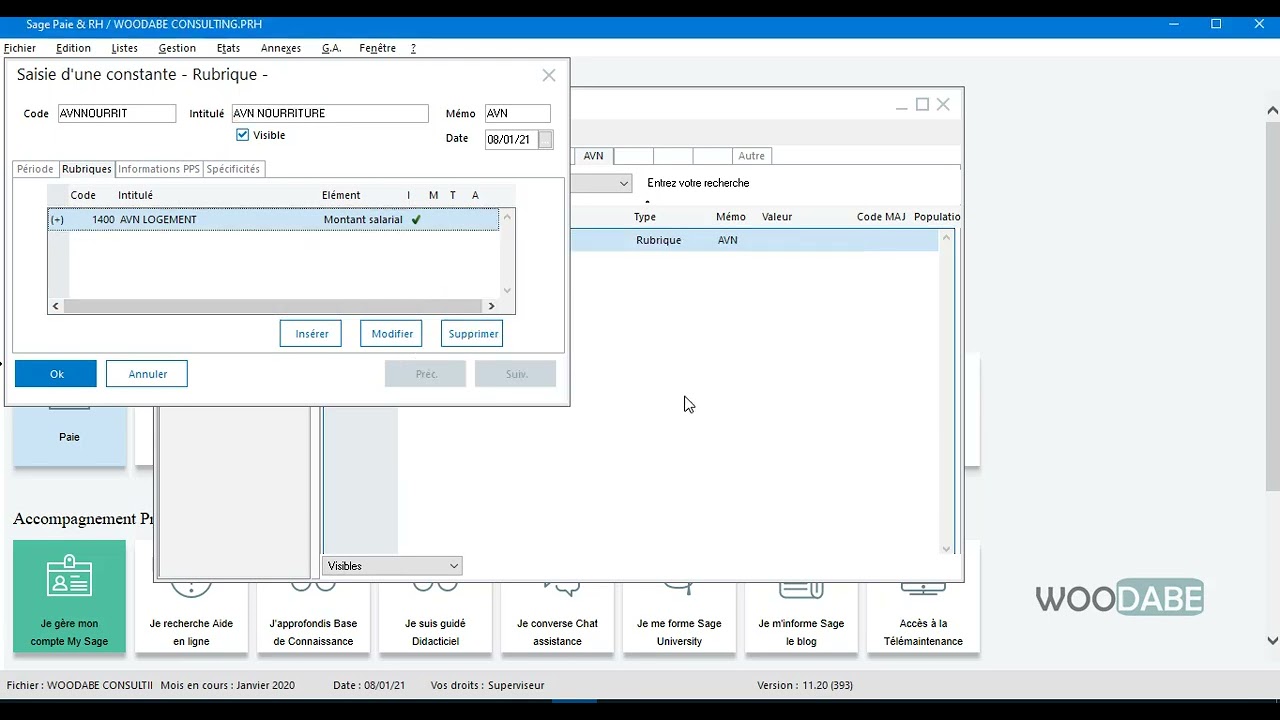
Task: Cancel the dialog with Annuler
Action: click(147, 374)
